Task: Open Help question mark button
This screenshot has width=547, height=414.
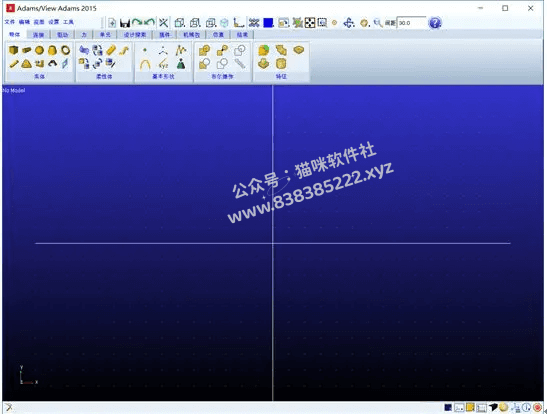Action: (x=435, y=23)
